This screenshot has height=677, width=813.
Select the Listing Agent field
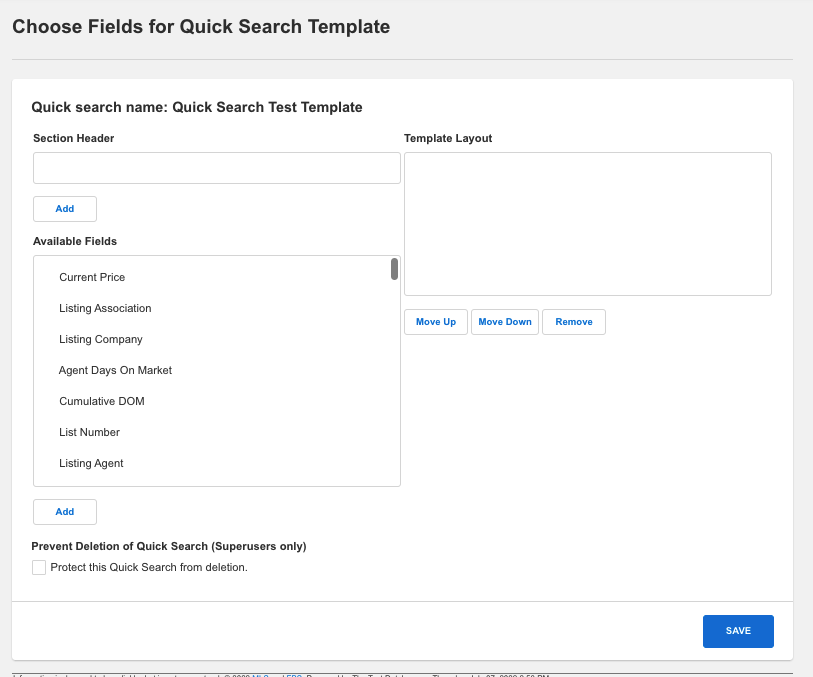point(90,463)
